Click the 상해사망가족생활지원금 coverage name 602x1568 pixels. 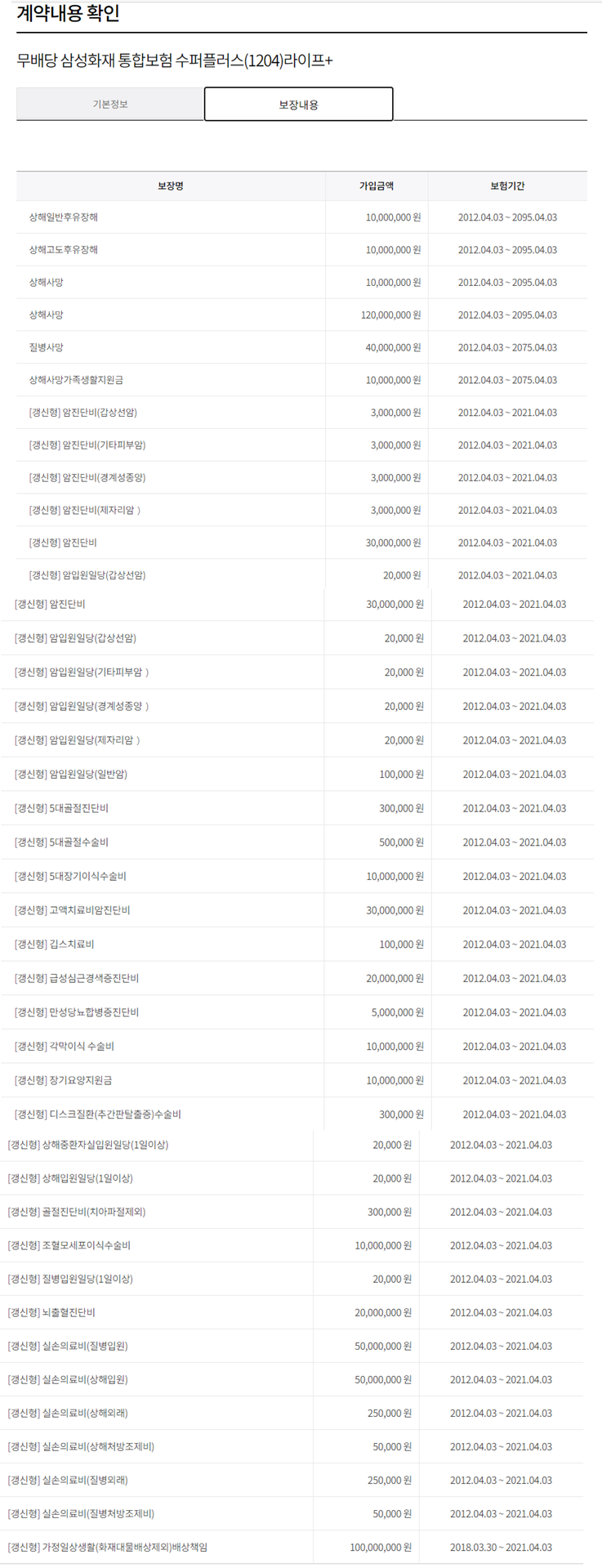tap(76, 380)
